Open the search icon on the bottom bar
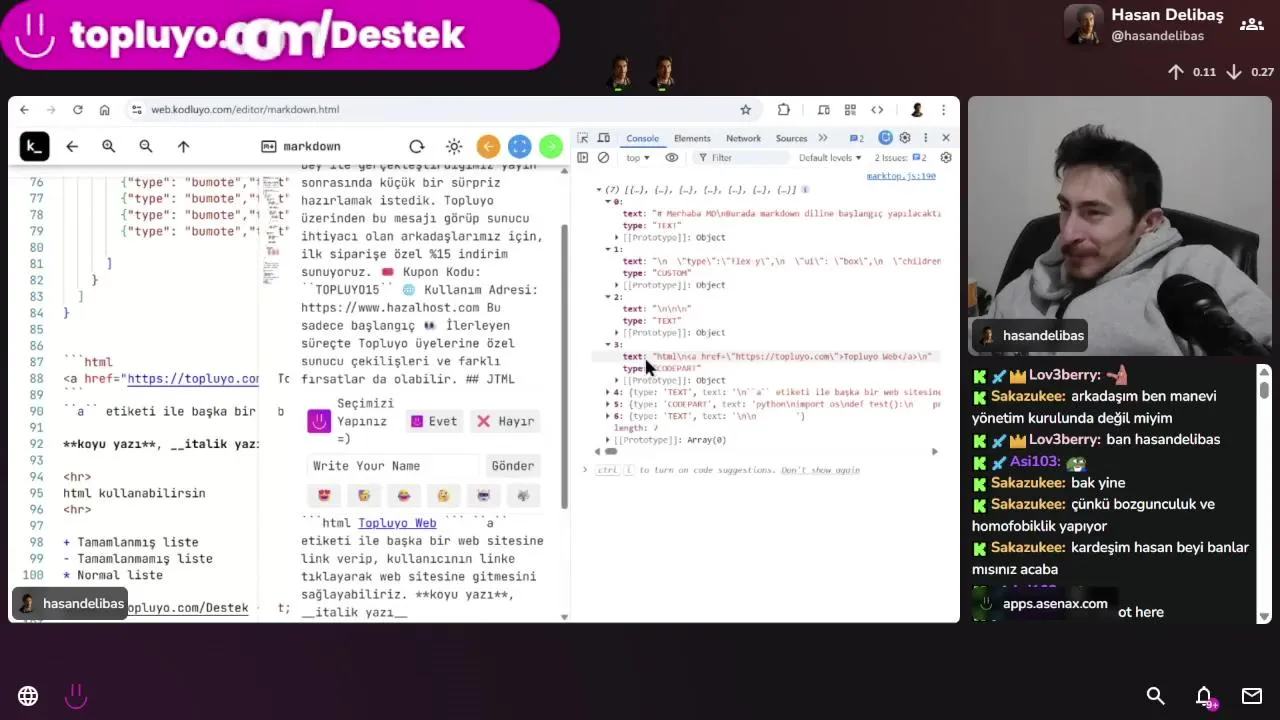This screenshot has height=720, width=1280. point(1156,696)
